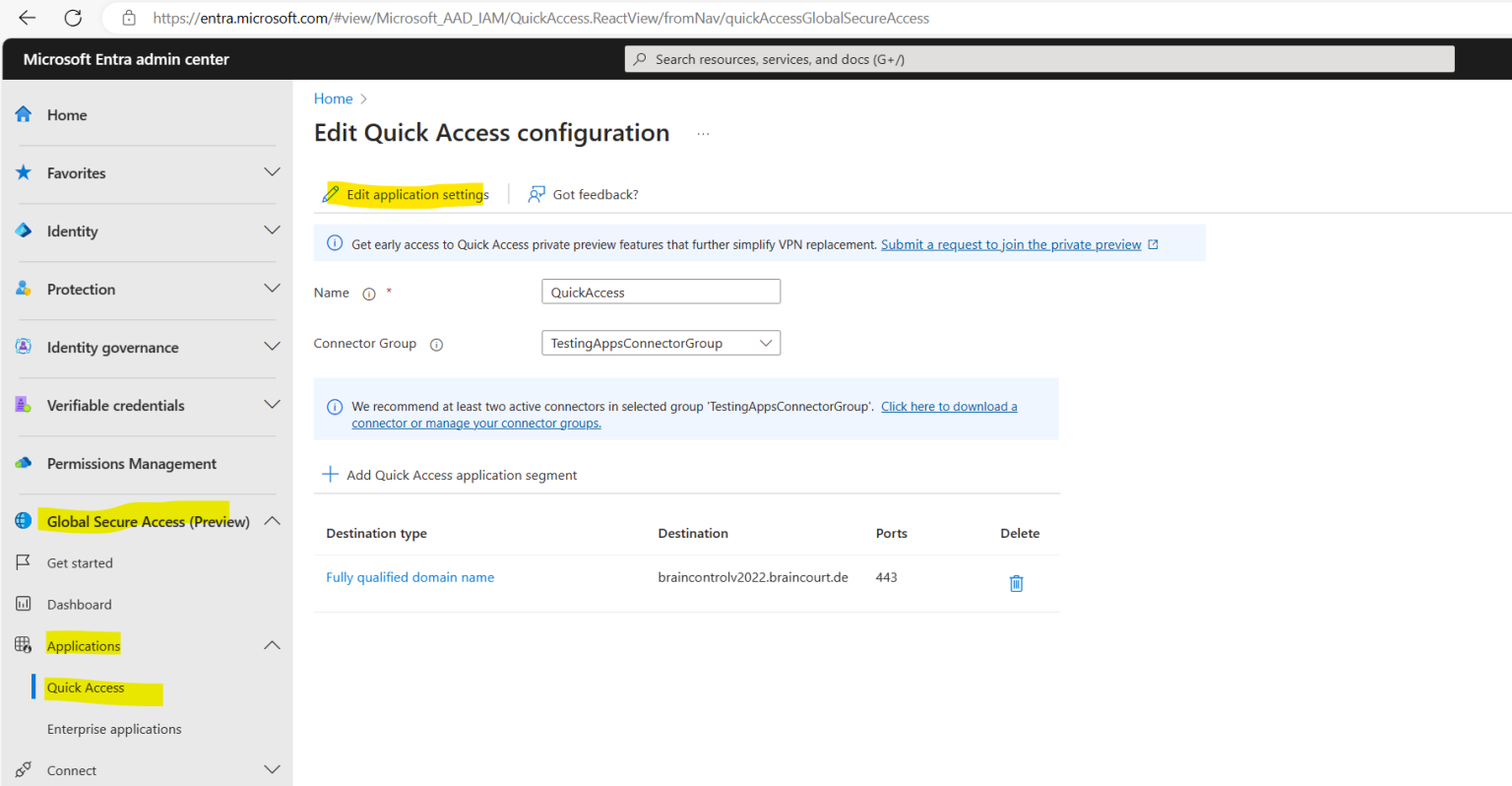Select Quick Access in the sidebar menu
The width and height of the screenshot is (1512, 786).
click(86, 688)
